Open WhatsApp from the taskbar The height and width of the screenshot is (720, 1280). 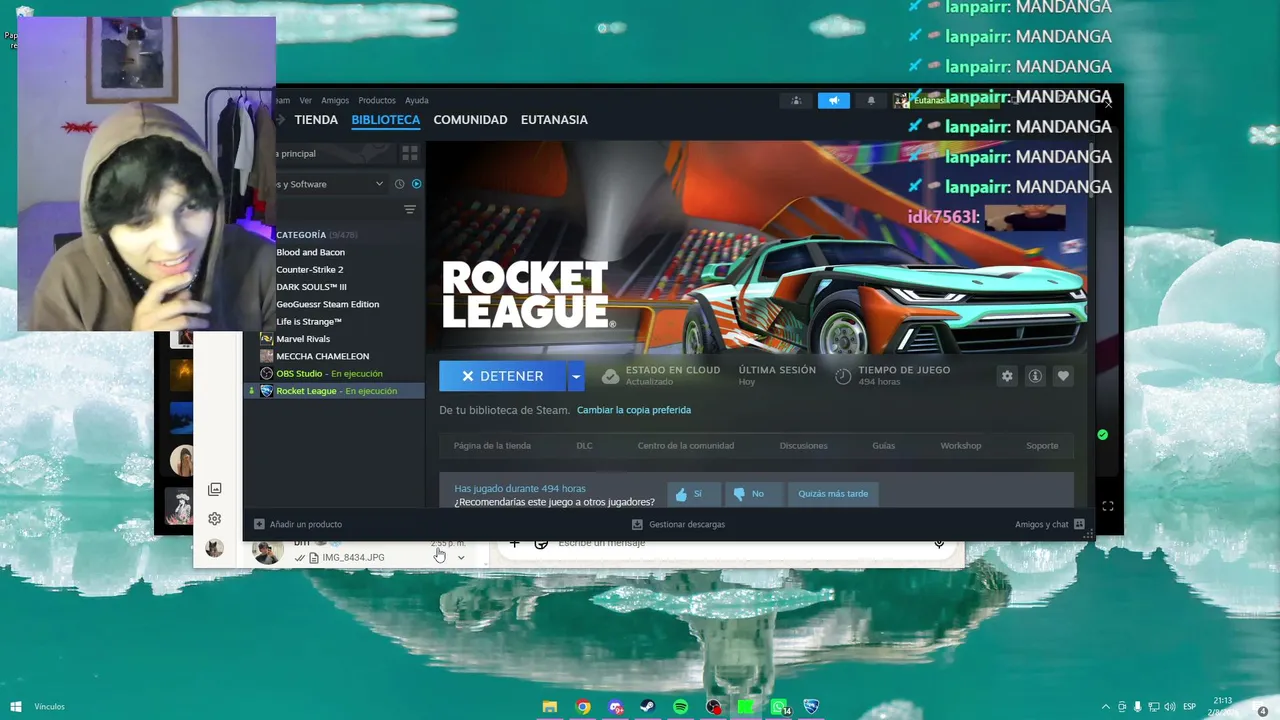[779, 707]
